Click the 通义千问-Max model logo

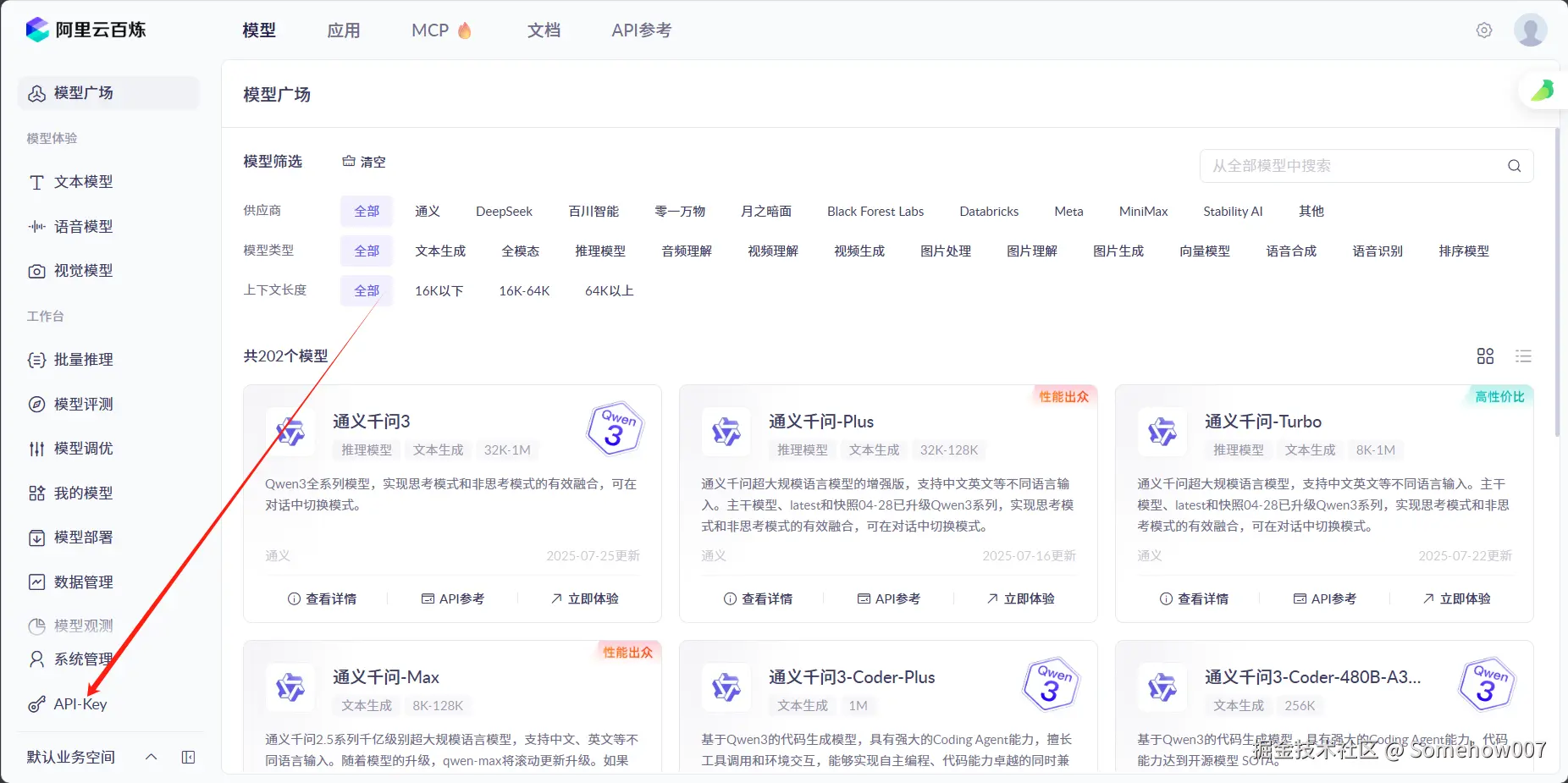pyautogui.click(x=290, y=687)
